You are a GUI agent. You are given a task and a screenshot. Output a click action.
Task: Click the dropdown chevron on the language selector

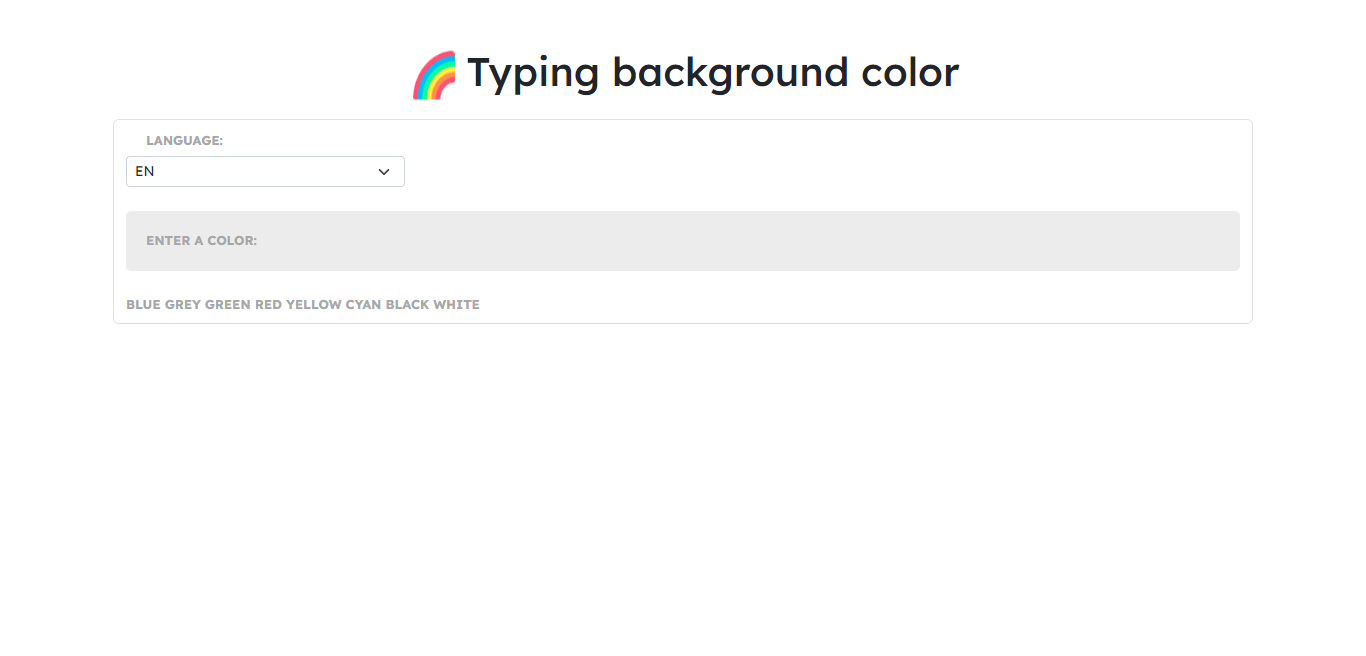point(384,171)
